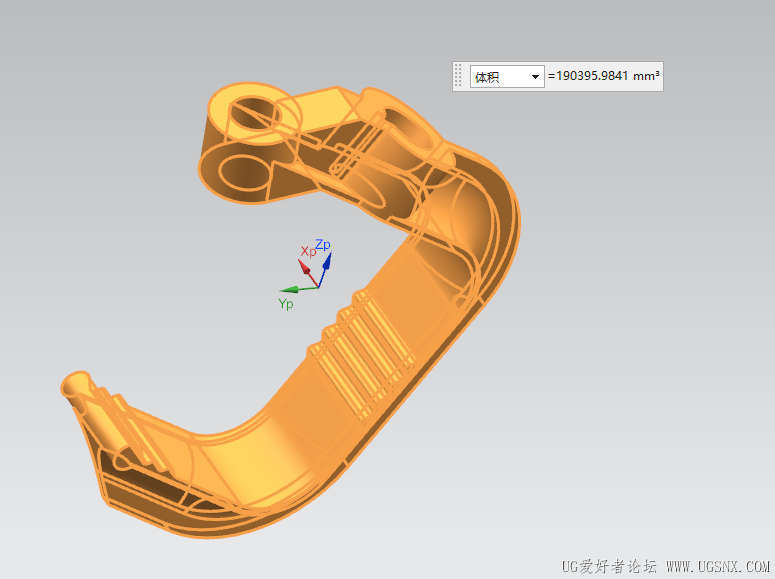
Task: Open the 体积 measurement type dropdown
Action: 507,77
